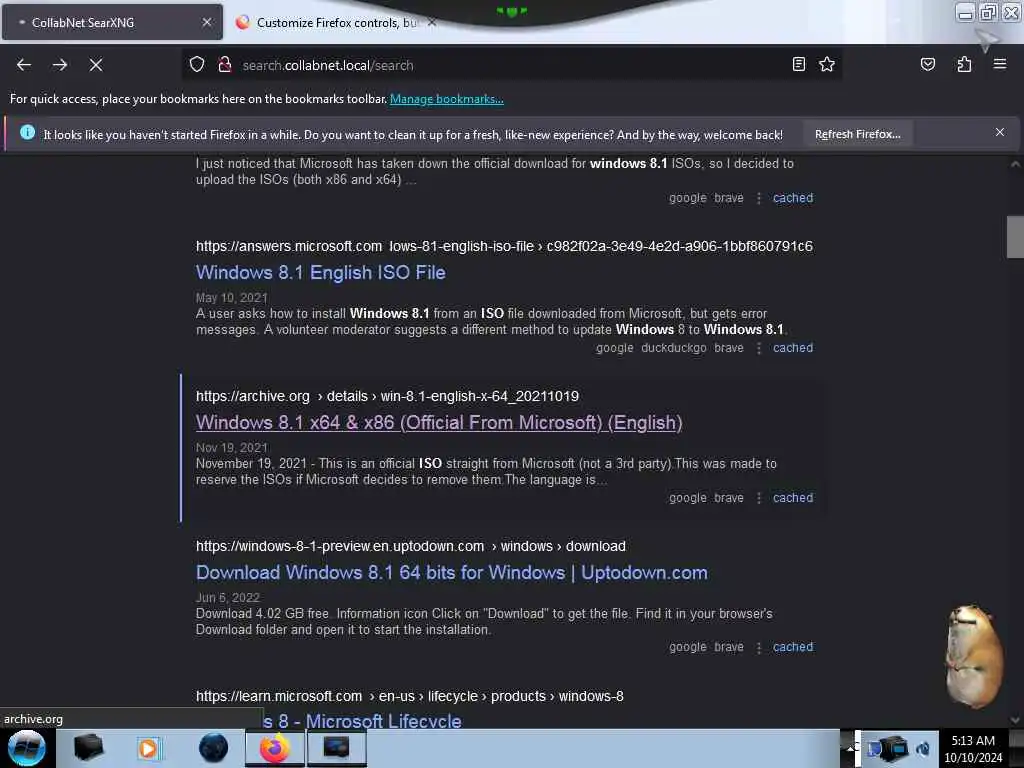The width and height of the screenshot is (1024, 768).
Task: Open Manage bookmarks link
Action: coord(447,99)
